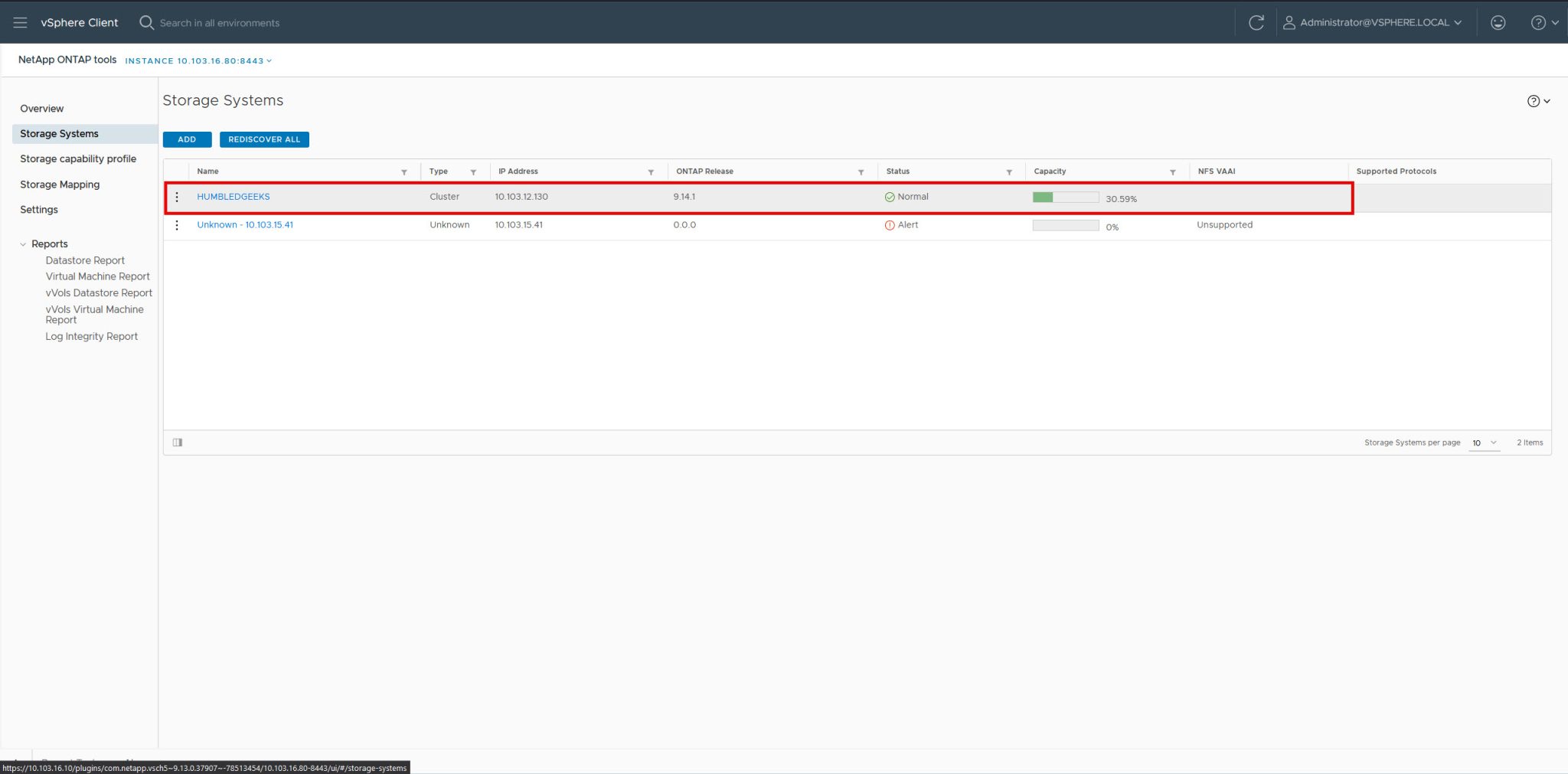The width and height of the screenshot is (1568, 774).
Task: Click the feedback smiley icon
Action: [x=1498, y=22]
